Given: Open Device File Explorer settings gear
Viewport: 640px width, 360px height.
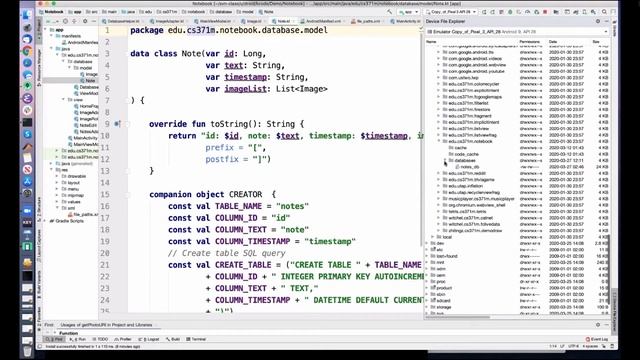Looking at the screenshot, I should [x=598, y=21].
